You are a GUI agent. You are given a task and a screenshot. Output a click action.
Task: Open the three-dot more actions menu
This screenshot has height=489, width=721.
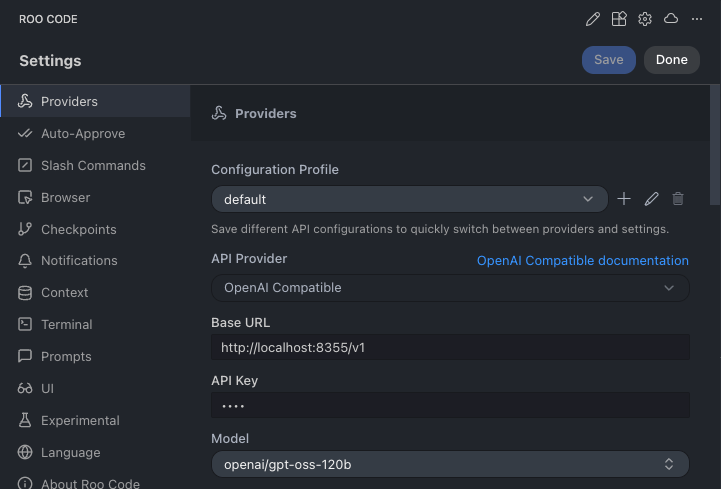697,19
